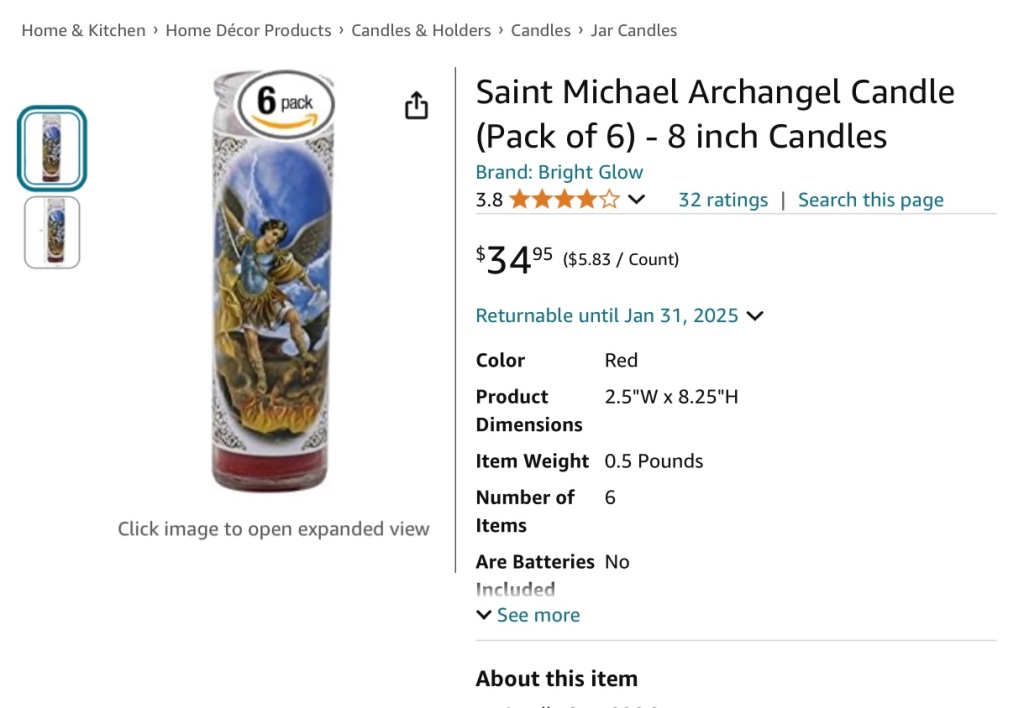Click the 6 pack badge on image

coord(284,103)
